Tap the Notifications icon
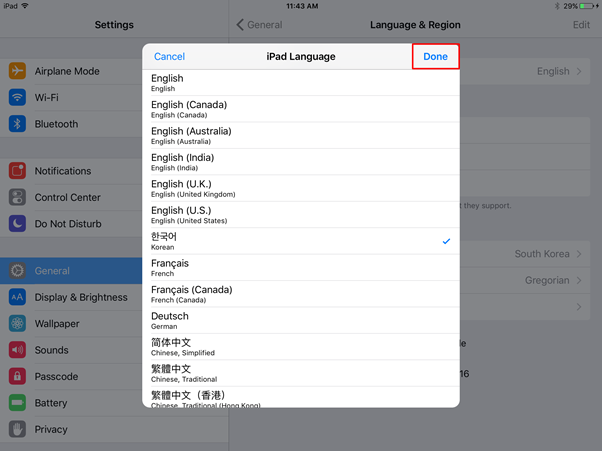602x451 pixels. (x=17, y=171)
